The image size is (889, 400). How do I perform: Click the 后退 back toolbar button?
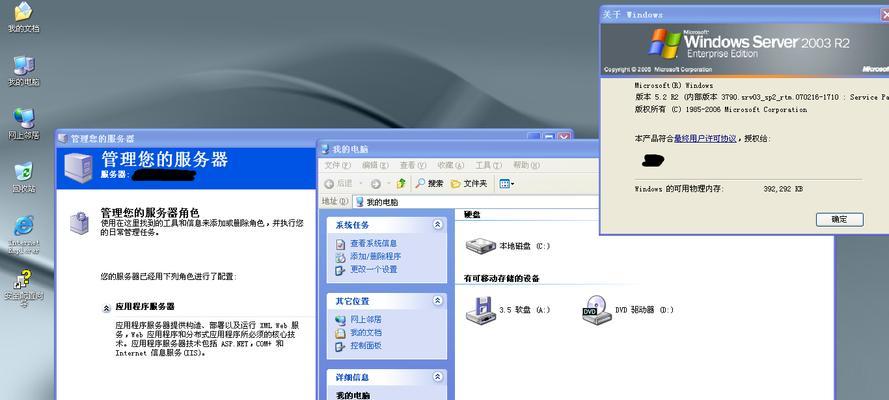click(339, 184)
